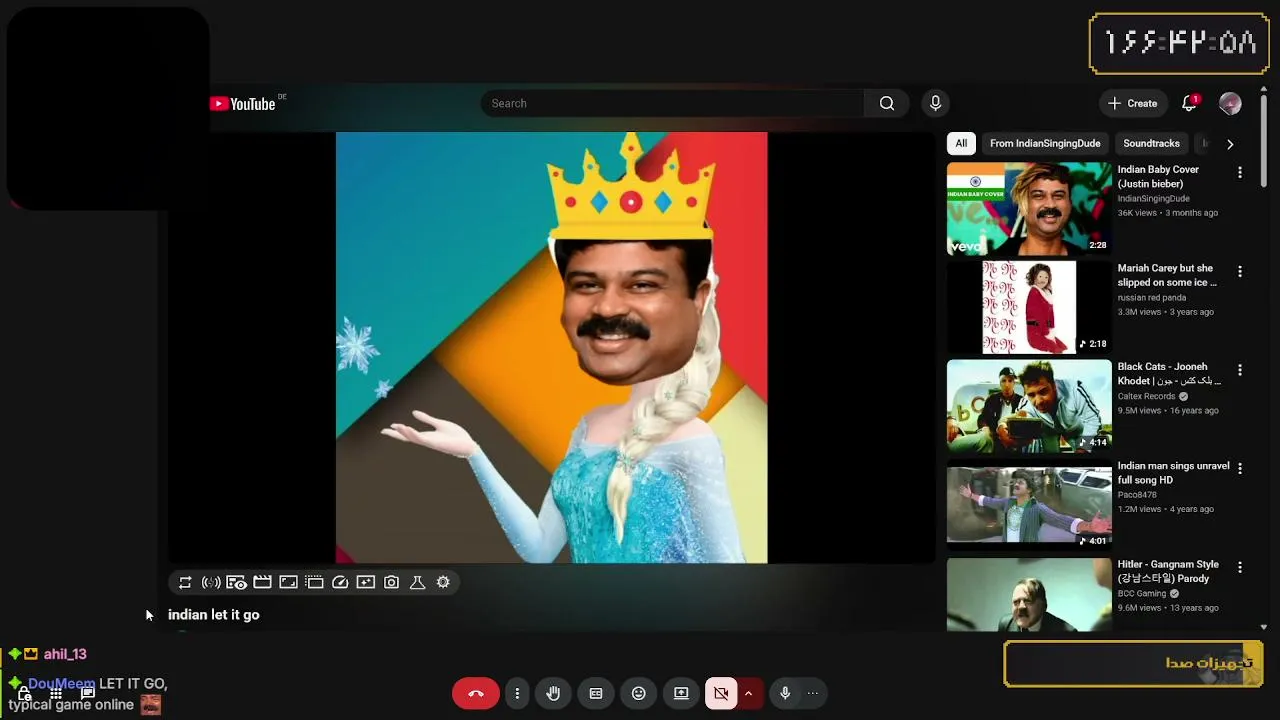
Task: Click the Hitler Gangnam Style thumbnail
Action: point(1029,594)
